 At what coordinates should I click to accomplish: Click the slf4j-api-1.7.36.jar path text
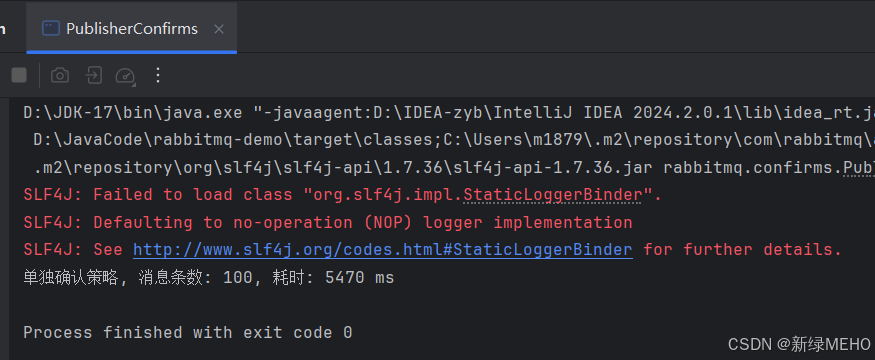click(559, 167)
